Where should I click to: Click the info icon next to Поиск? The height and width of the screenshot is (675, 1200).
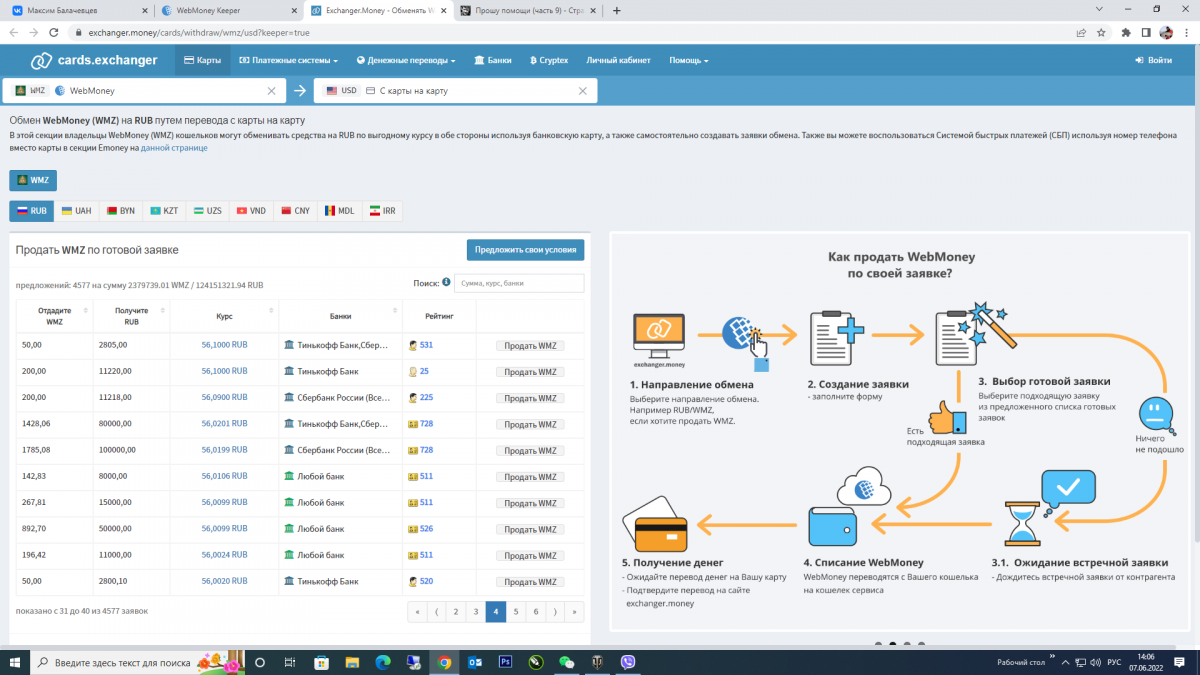pyautogui.click(x=446, y=283)
